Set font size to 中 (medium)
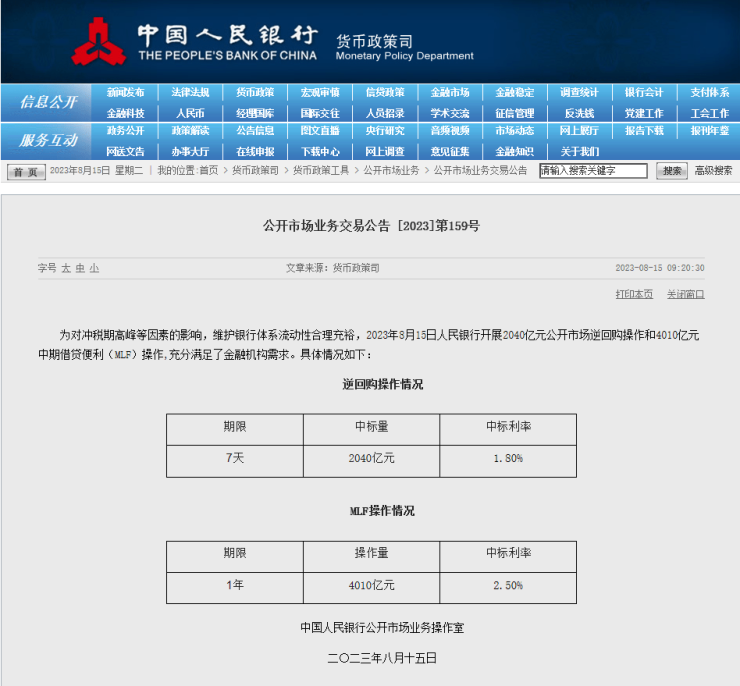The height and width of the screenshot is (686, 740). coord(80,268)
